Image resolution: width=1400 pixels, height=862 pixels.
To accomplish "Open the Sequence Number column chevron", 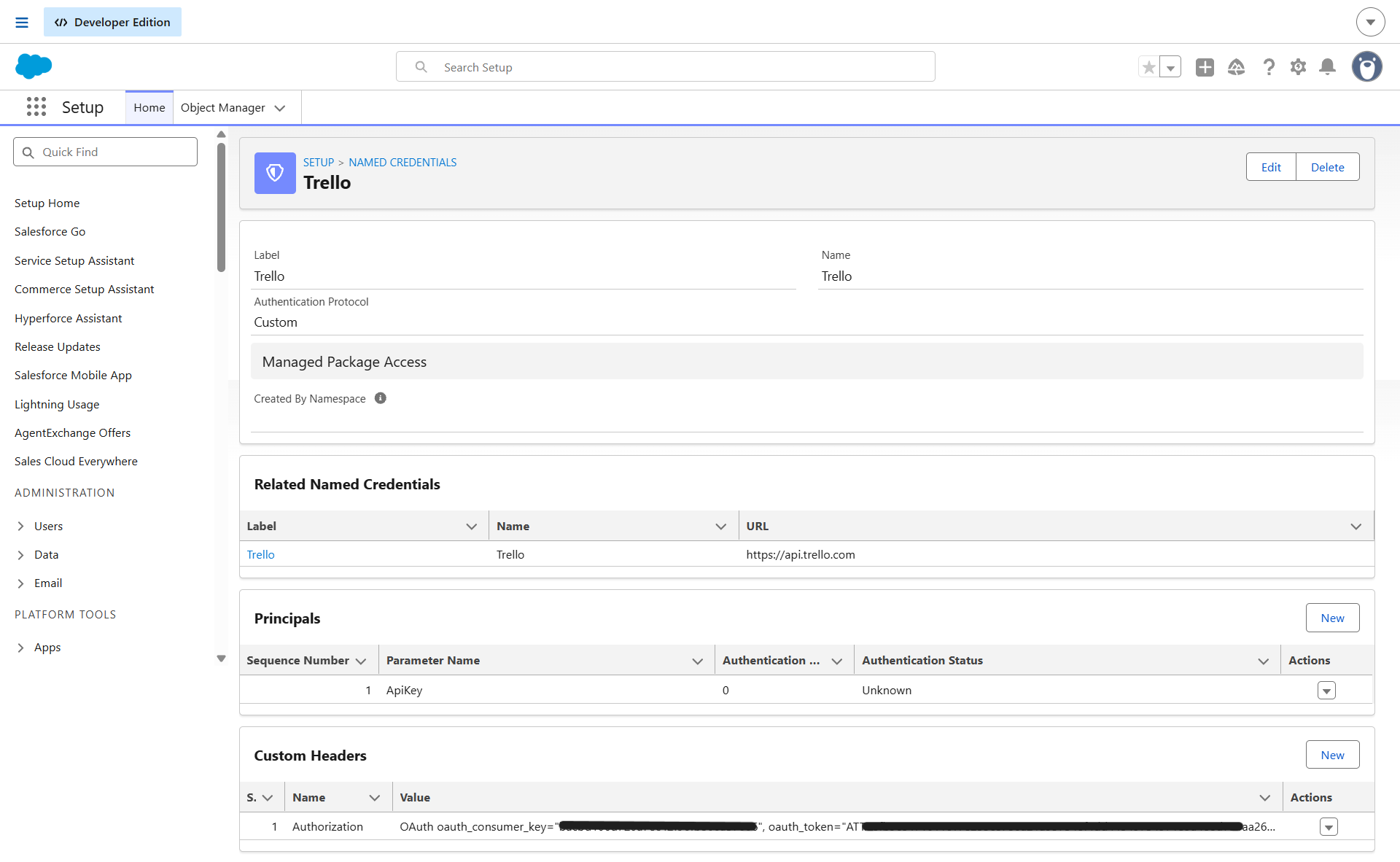I will (x=361, y=661).
